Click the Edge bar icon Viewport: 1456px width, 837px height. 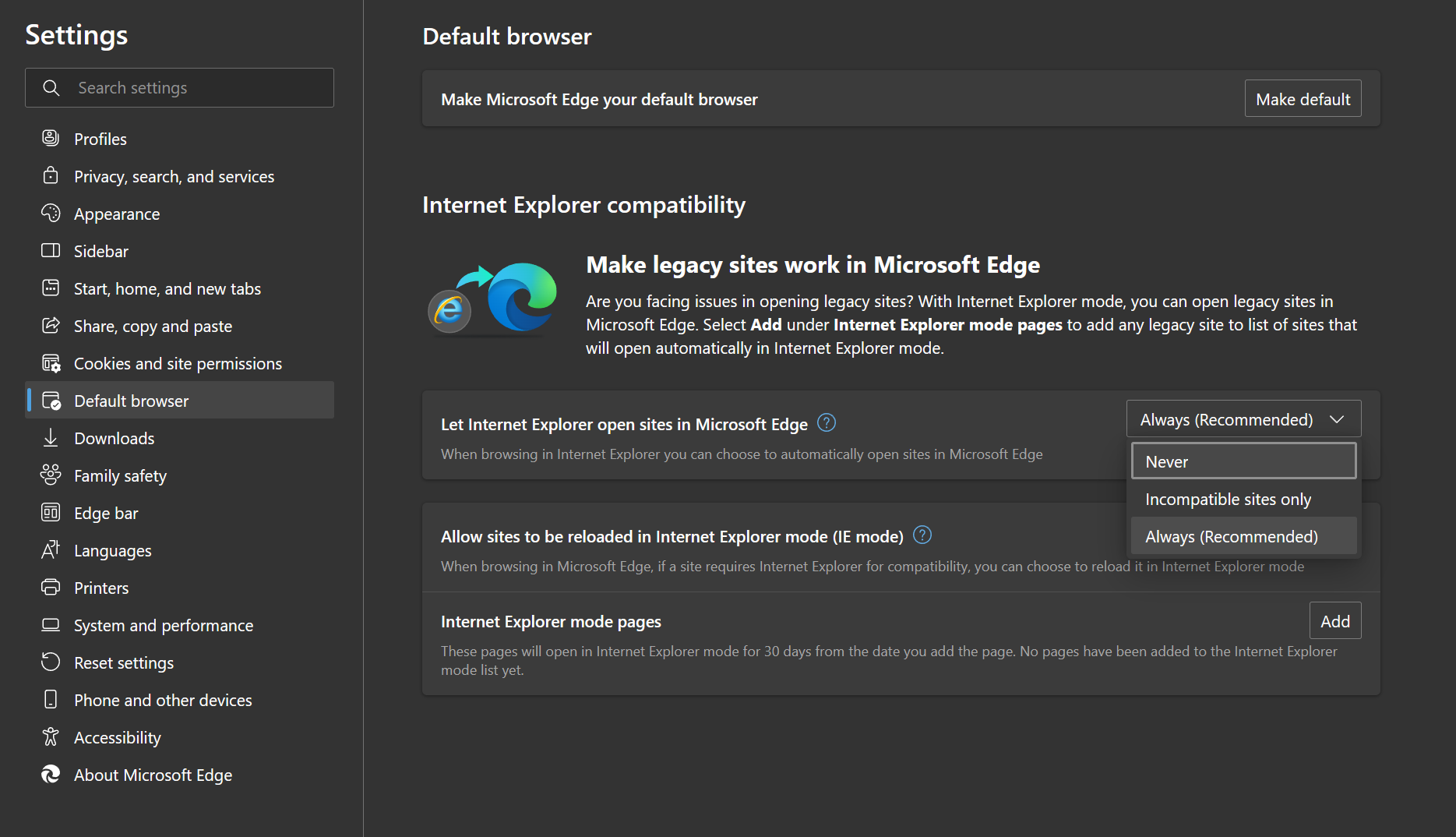point(51,513)
